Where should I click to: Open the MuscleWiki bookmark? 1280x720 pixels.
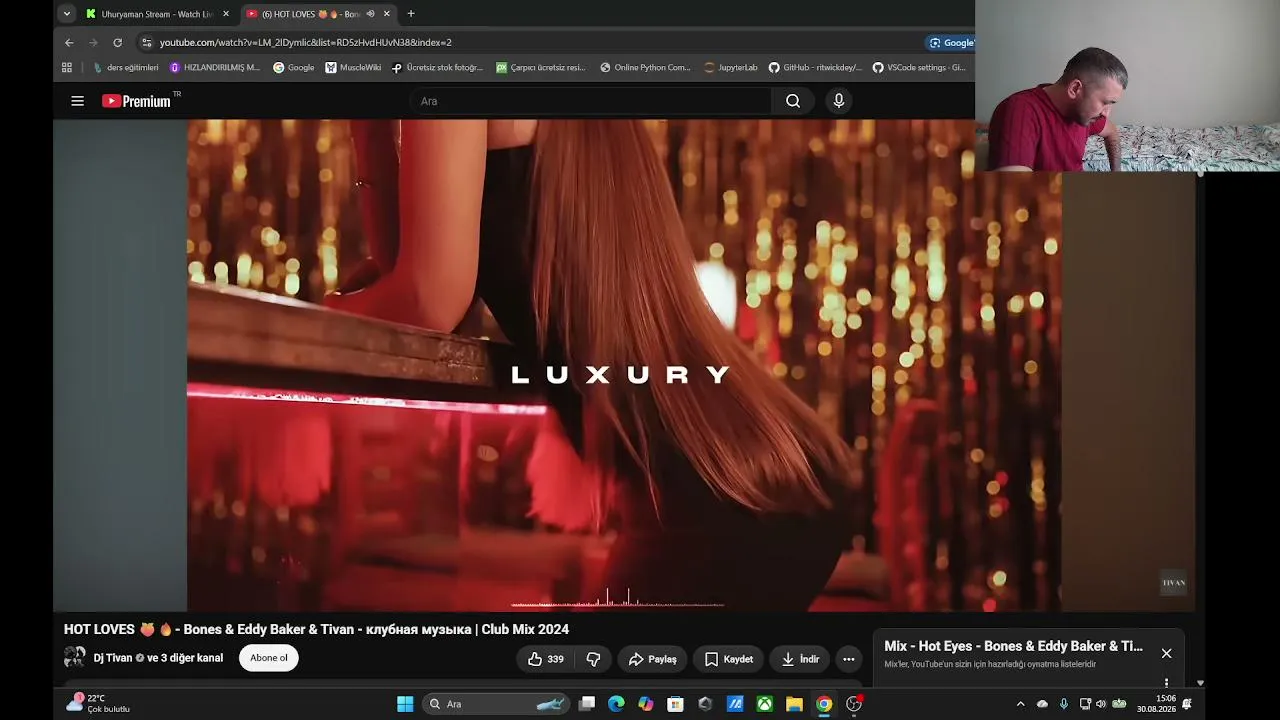coord(353,68)
